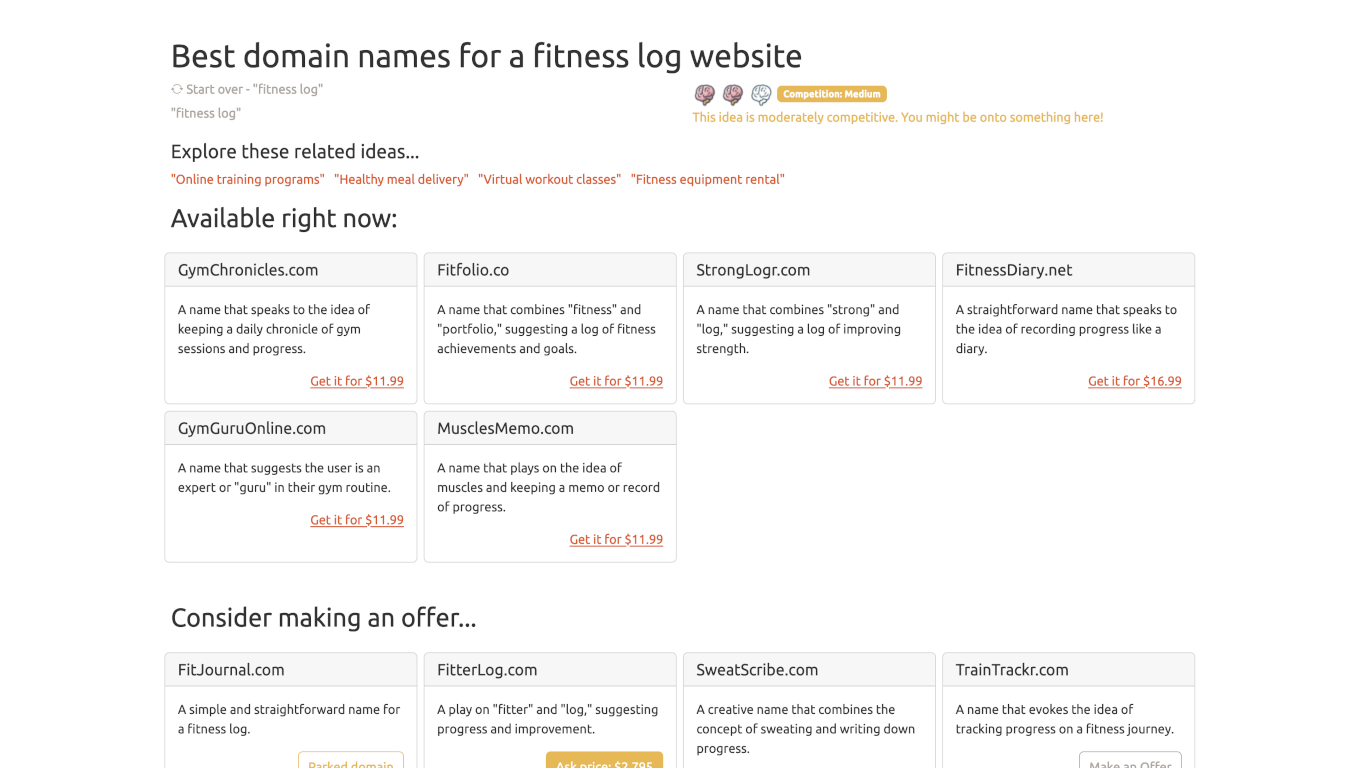Select the "Virtual workout classes" idea

[x=549, y=179]
